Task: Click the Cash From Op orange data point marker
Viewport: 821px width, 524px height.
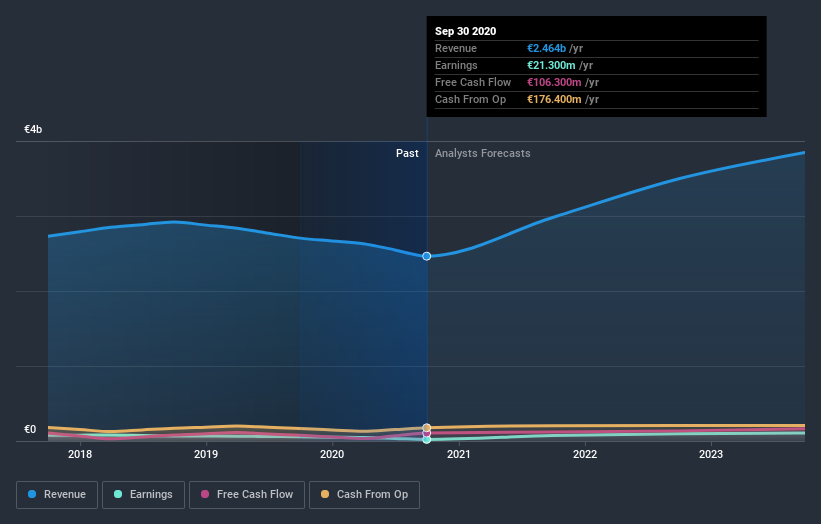Action: pyautogui.click(x=427, y=428)
